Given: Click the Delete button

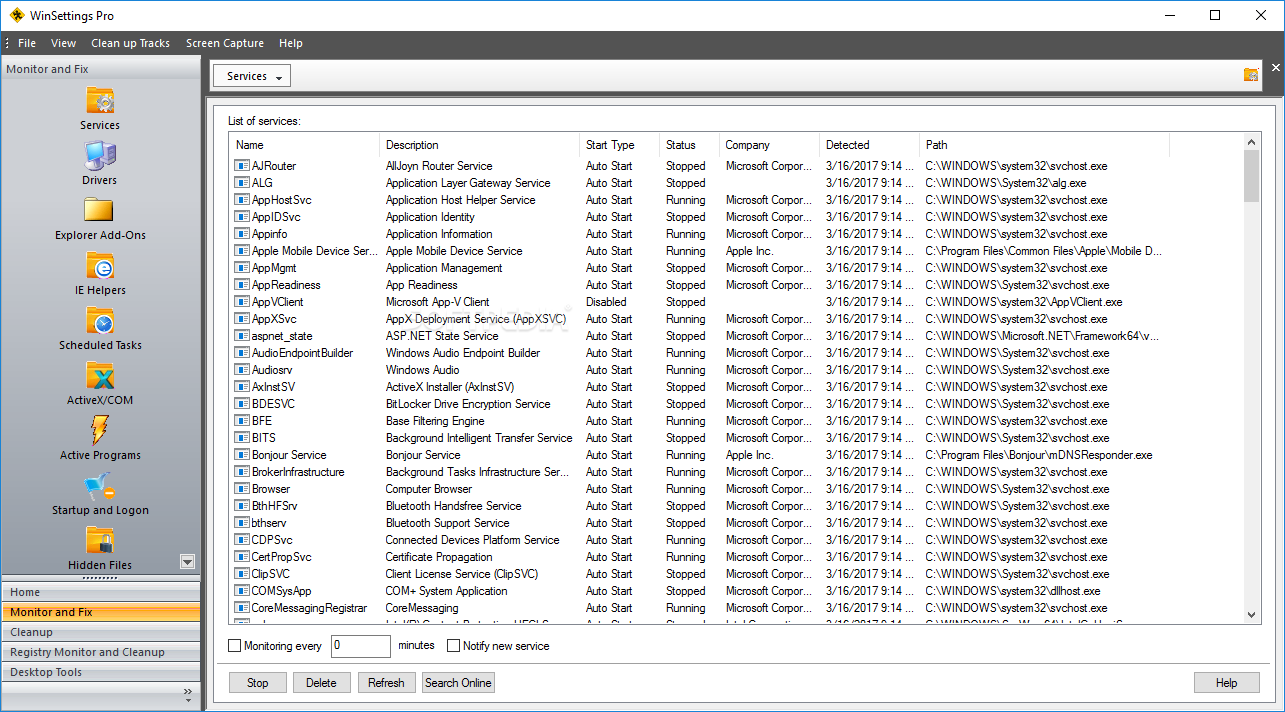Looking at the screenshot, I should point(321,683).
